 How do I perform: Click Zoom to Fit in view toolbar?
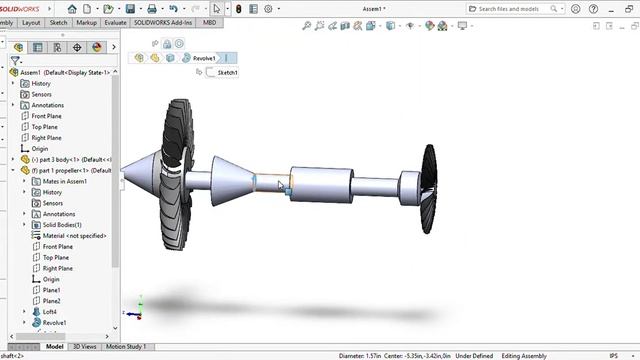coord(307,26)
